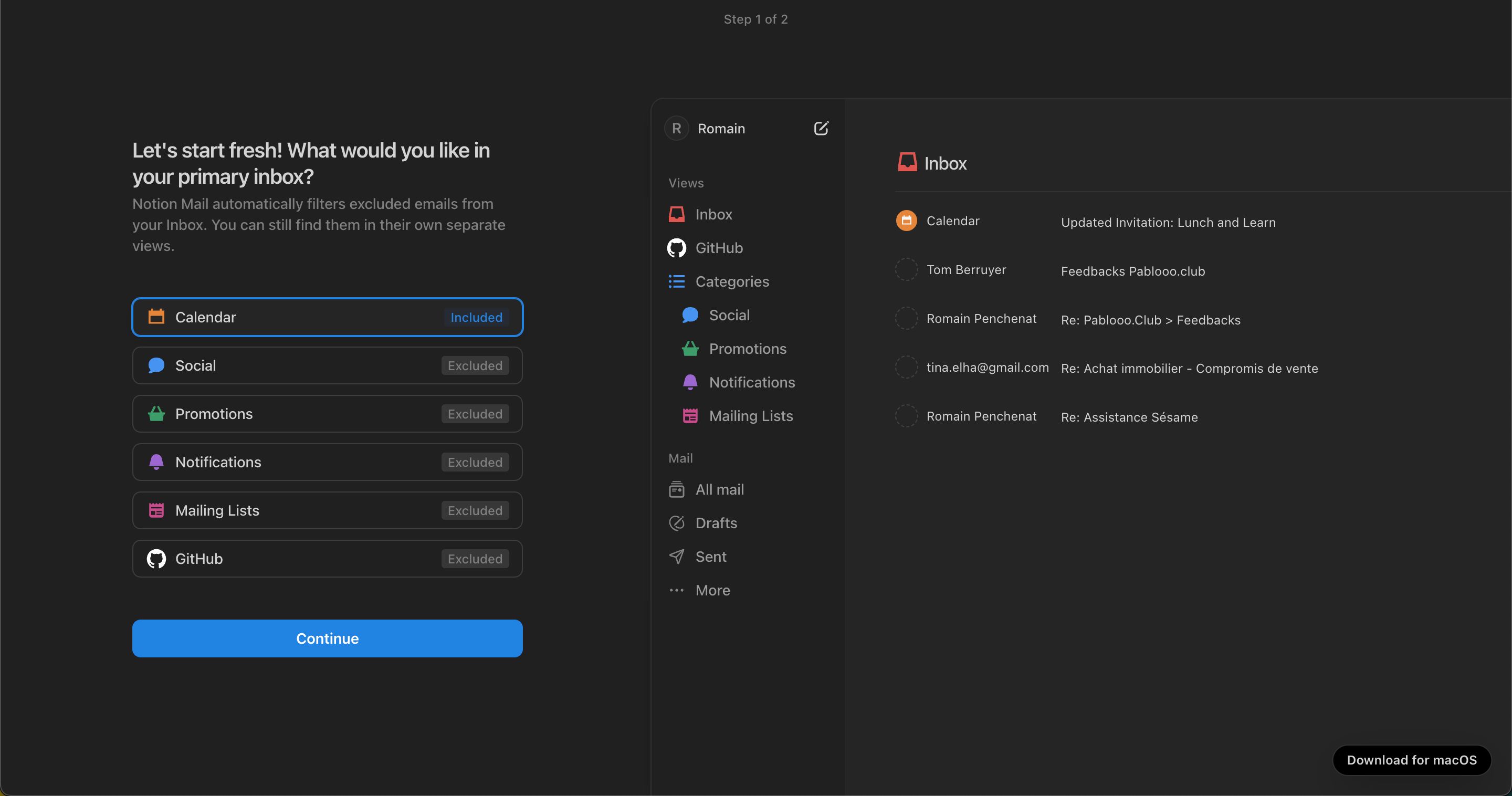The image size is (1512, 796).
Task: Click the Sent paper plane icon
Action: point(677,557)
